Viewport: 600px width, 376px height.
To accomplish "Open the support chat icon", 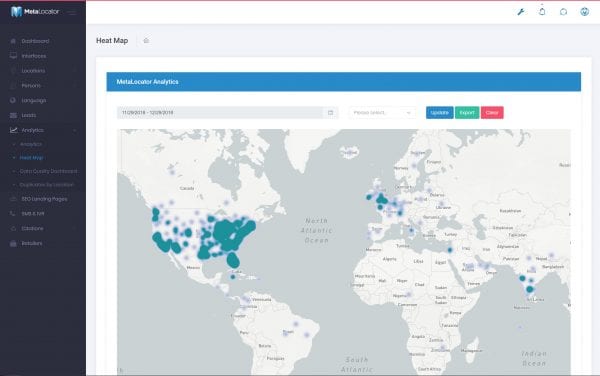I will point(563,12).
